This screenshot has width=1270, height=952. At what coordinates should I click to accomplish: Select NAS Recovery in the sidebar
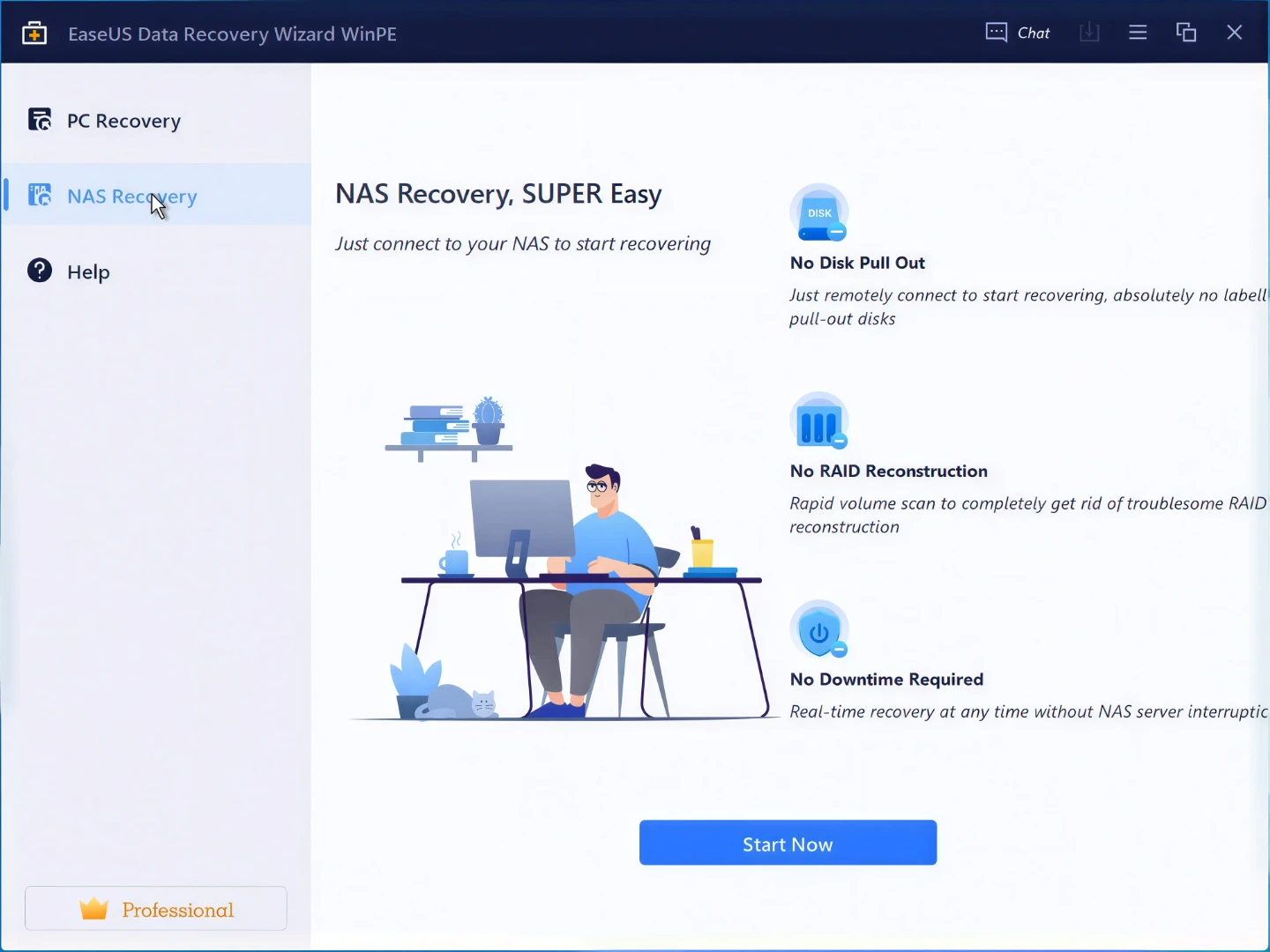156,195
